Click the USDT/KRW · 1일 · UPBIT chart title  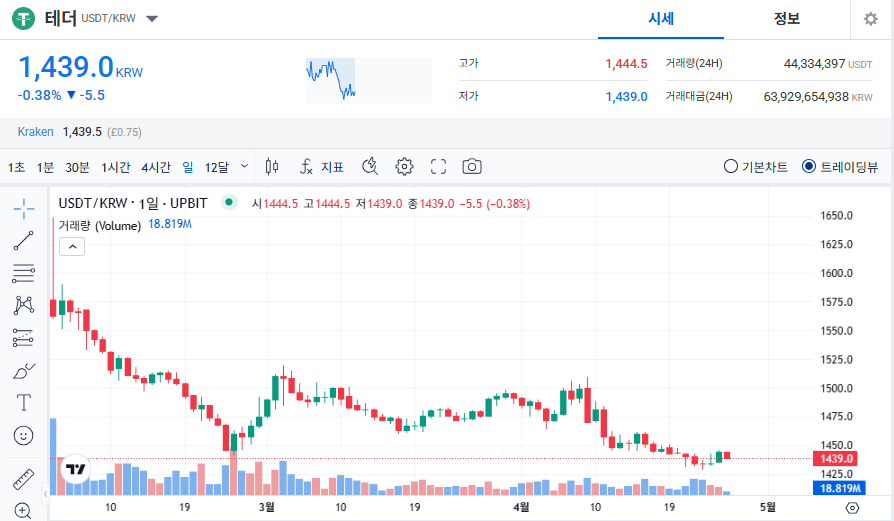coord(133,203)
